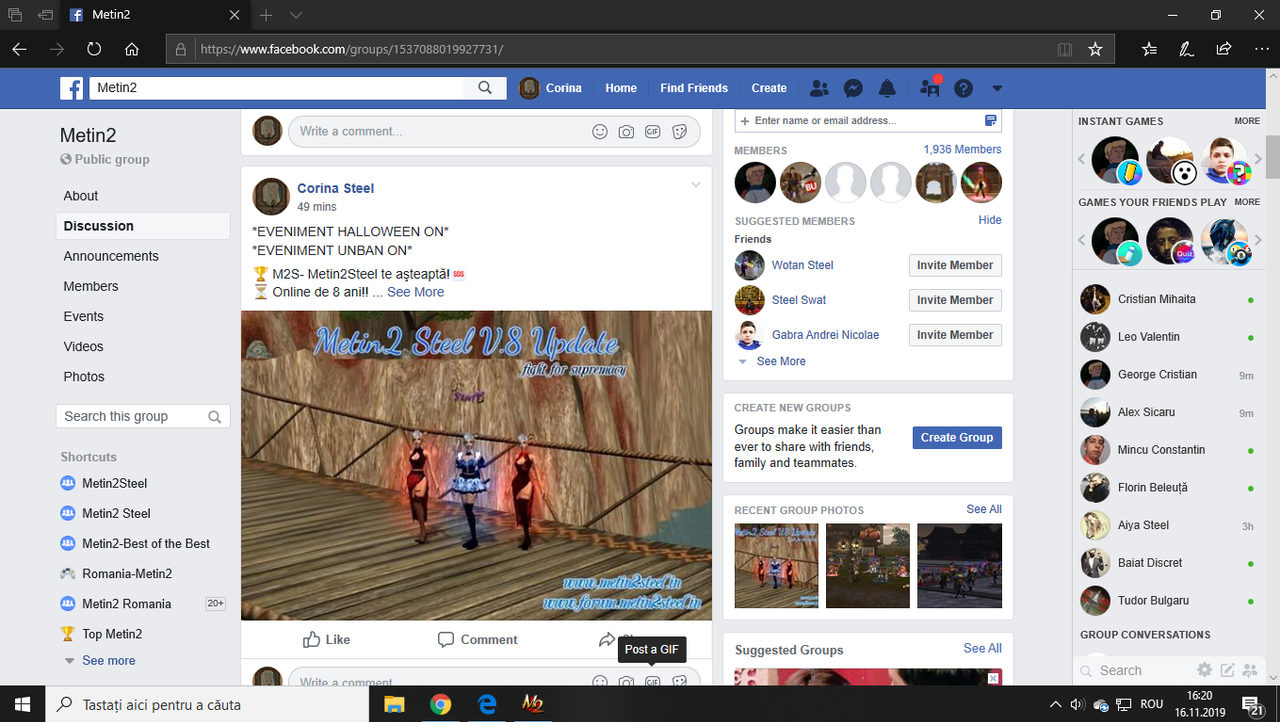1280x722 pixels.
Task: Click Create in top bar
Action: click(x=769, y=88)
